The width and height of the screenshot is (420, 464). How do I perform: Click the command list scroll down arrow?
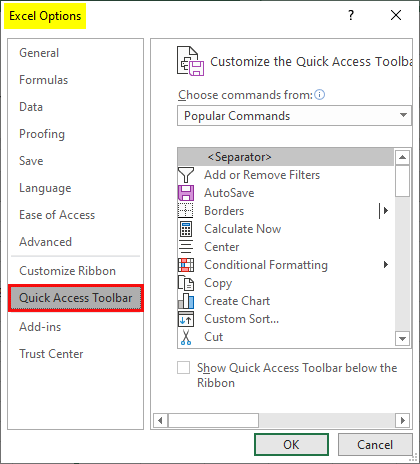click(402, 339)
